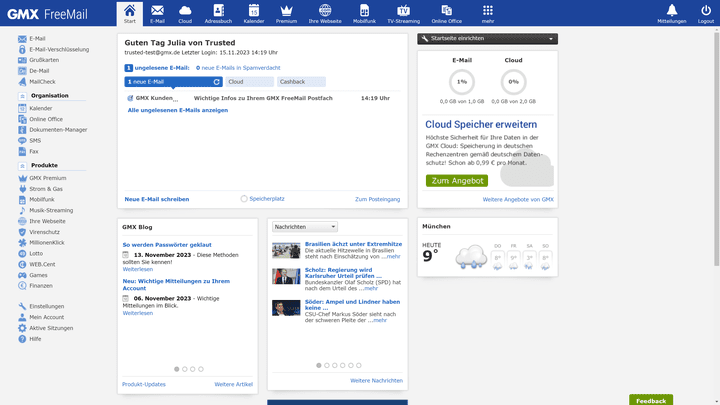This screenshot has height=405, width=720.
Task: Select first Nachrichten carousel dot
Action: [319, 366]
